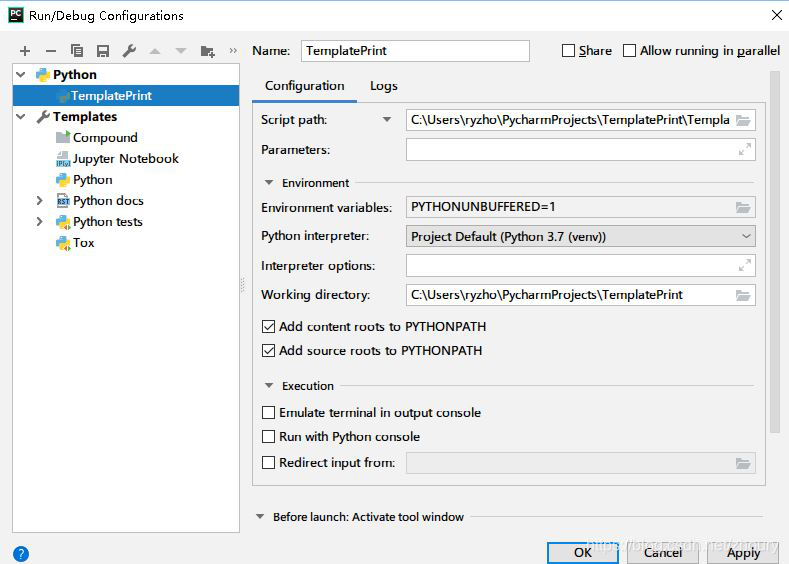Image resolution: width=789 pixels, height=564 pixels.
Task: Expand the Parameters field editor
Action: (x=745, y=149)
